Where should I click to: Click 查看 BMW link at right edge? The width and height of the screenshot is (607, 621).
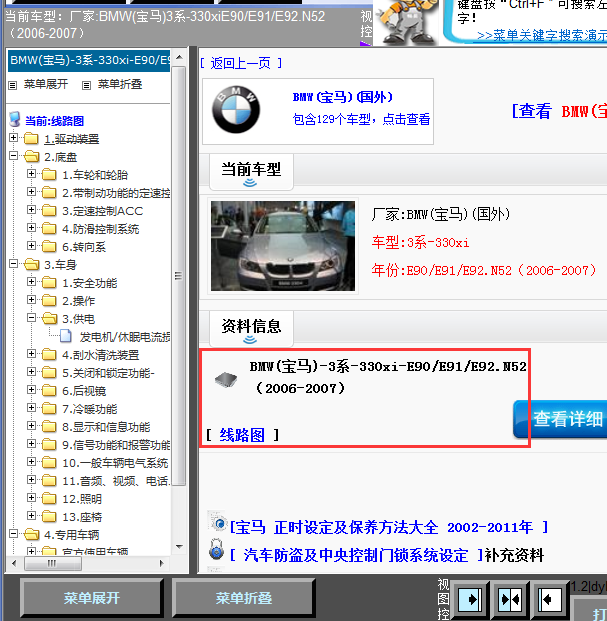[x=559, y=111]
